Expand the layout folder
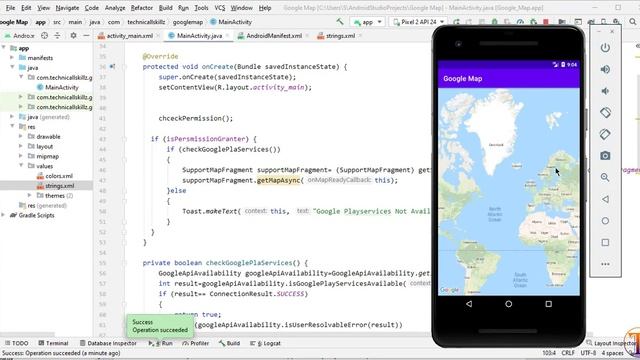Image resolution: width=640 pixels, height=360 pixels. pos(21,147)
